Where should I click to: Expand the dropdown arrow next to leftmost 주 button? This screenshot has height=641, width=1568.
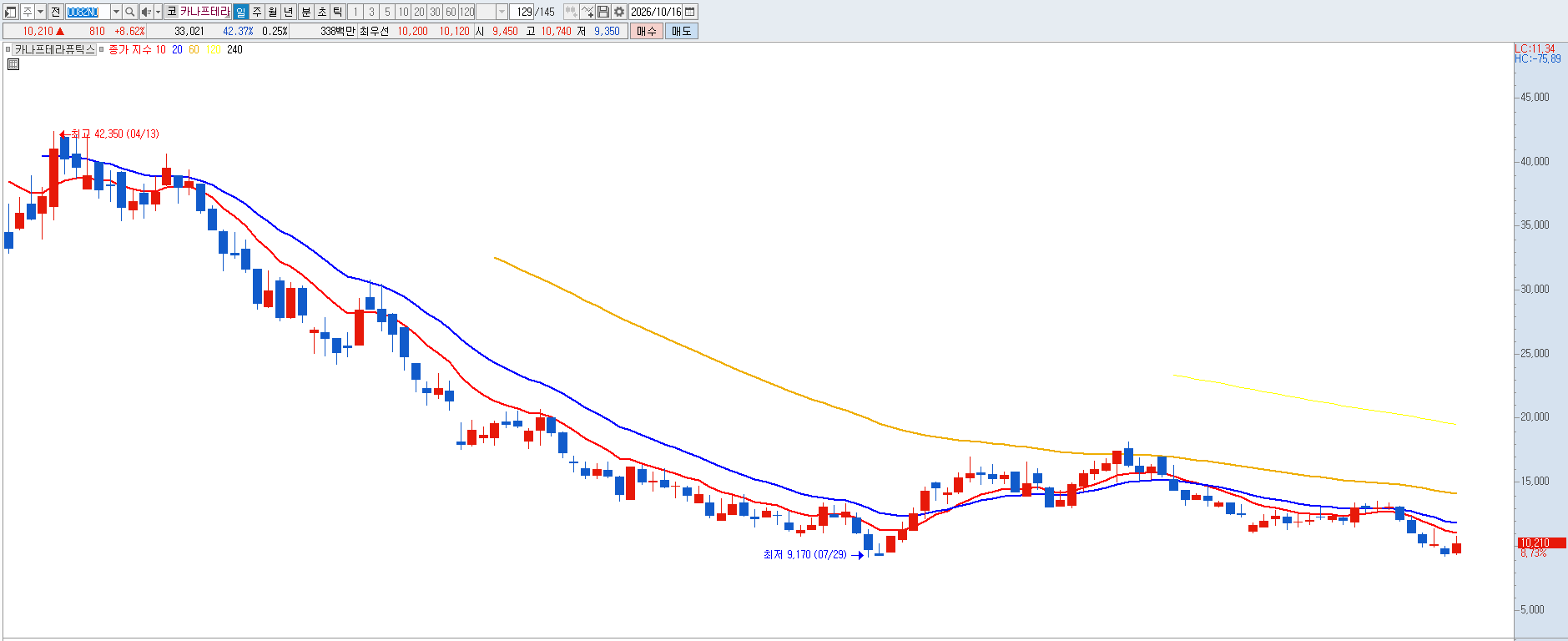coord(40,12)
